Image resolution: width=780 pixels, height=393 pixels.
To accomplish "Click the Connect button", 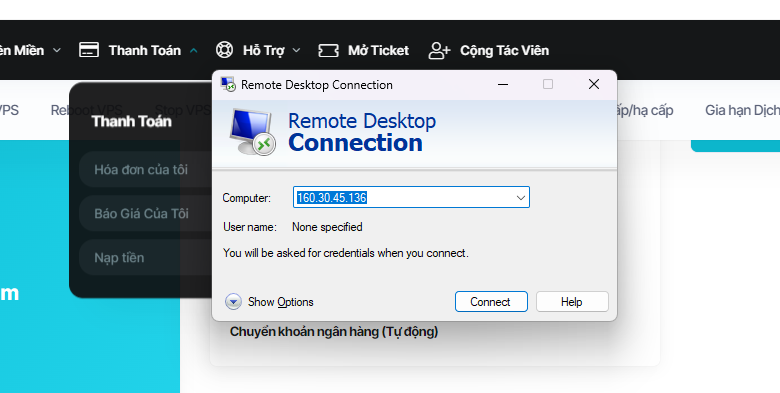I will 491,301.
